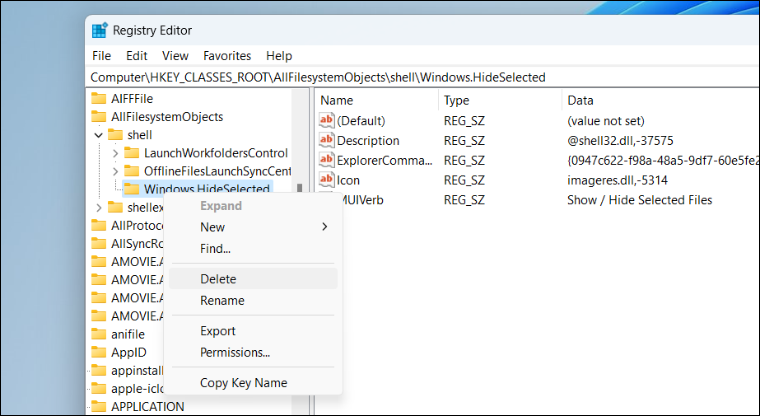Click the appinstaller folder icon
Image resolution: width=760 pixels, height=416 pixels.
[x=99, y=370]
